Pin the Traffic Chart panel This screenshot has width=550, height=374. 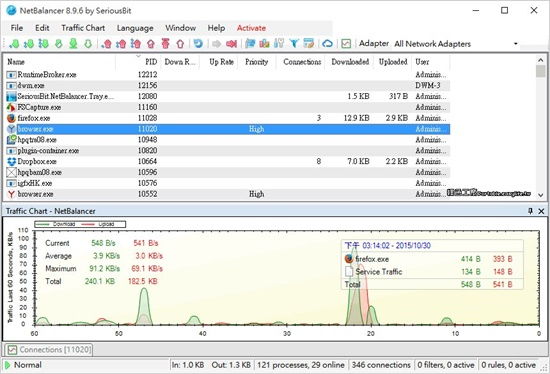[x=530, y=211]
